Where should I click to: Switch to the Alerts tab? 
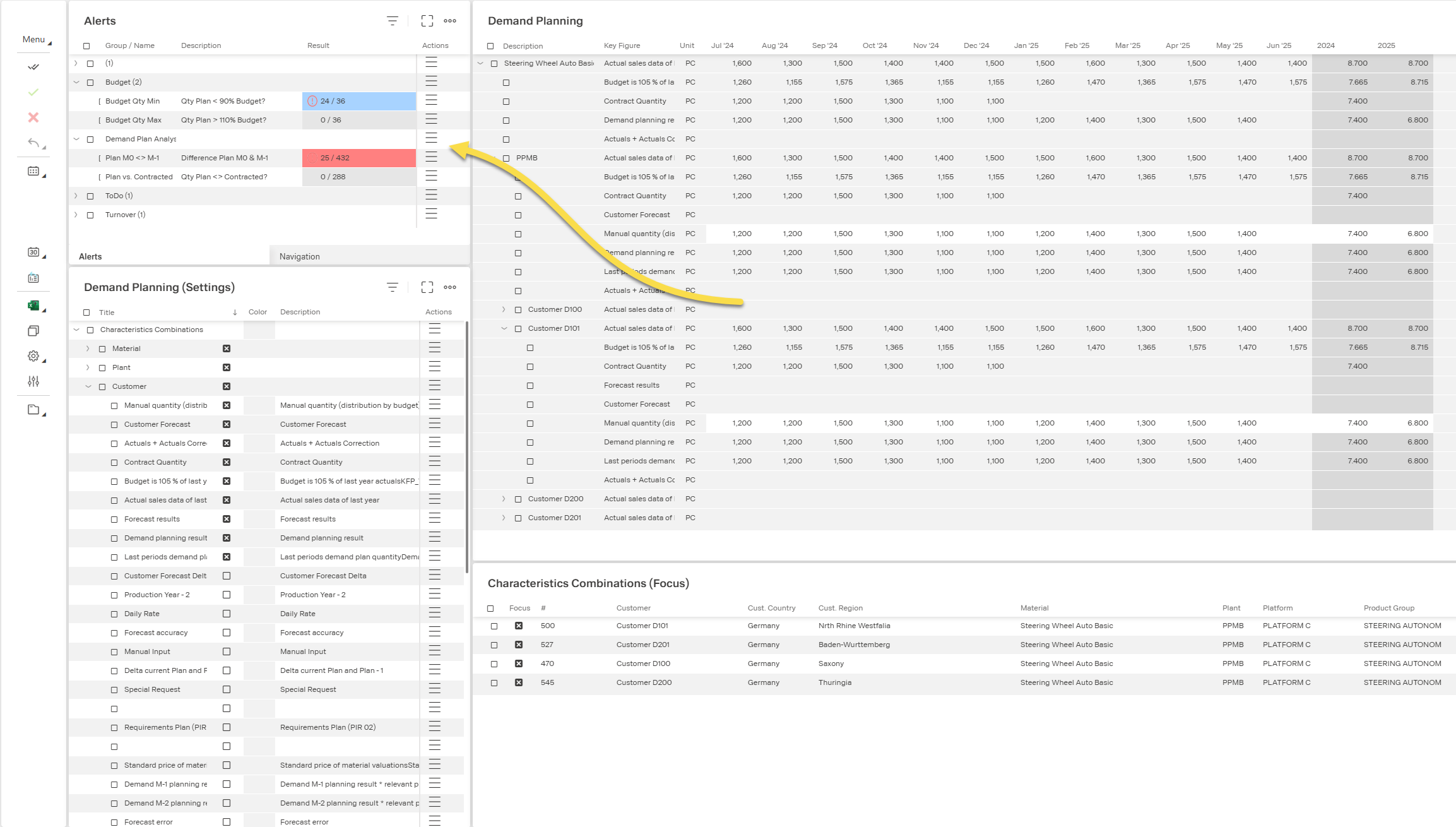tap(90, 256)
